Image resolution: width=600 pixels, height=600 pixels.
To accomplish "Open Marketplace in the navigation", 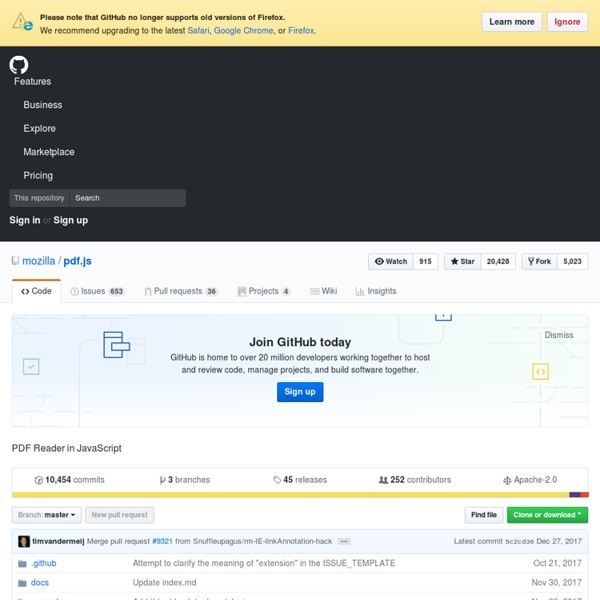I will click(x=49, y=152).
